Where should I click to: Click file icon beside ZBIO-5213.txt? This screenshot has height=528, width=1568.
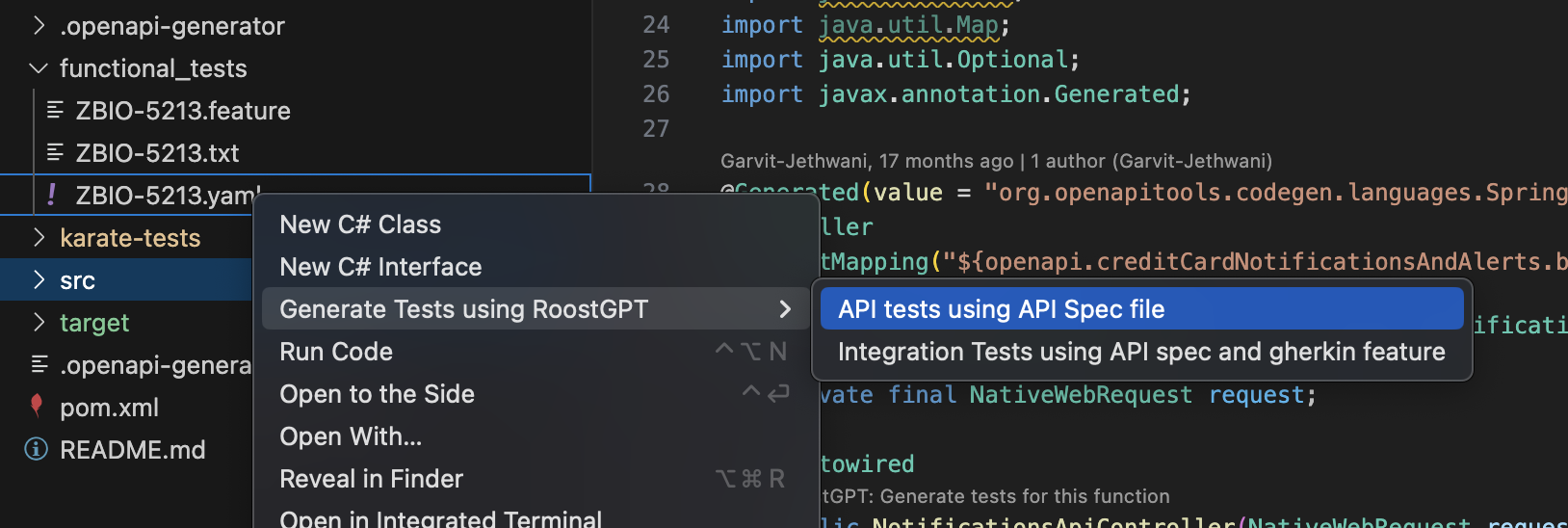click(55, 152)
